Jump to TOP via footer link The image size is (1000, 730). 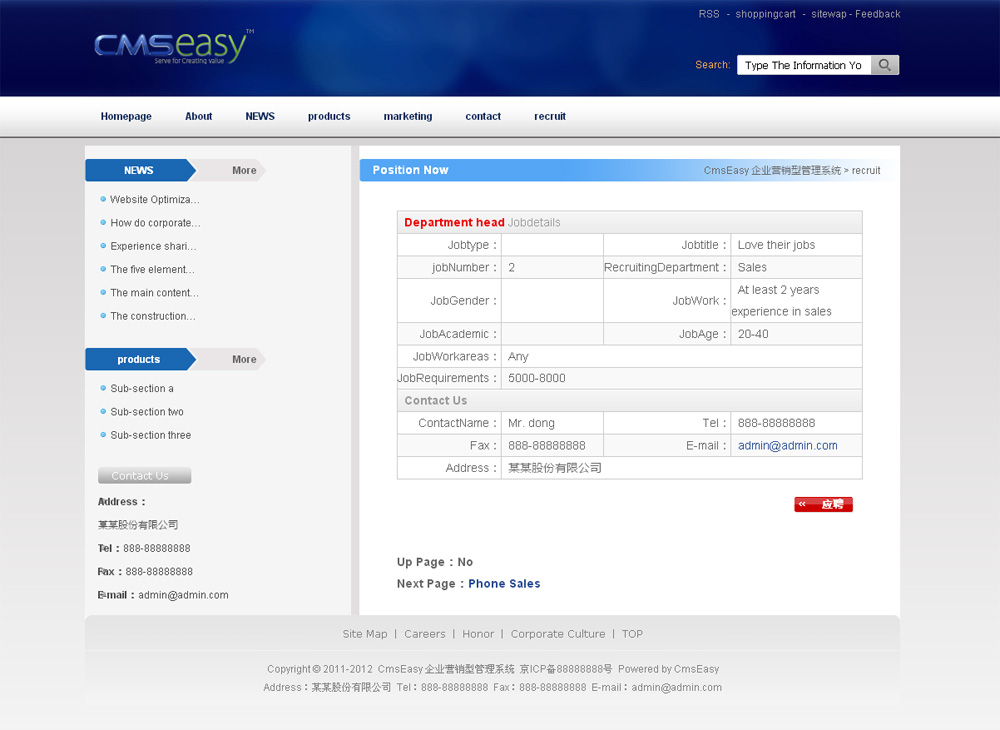[632, 634]
